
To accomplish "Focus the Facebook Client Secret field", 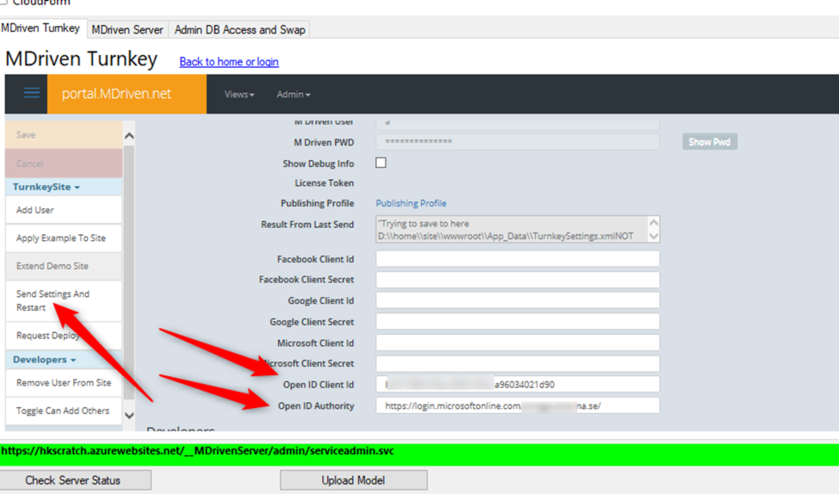I will coord(517,279).
